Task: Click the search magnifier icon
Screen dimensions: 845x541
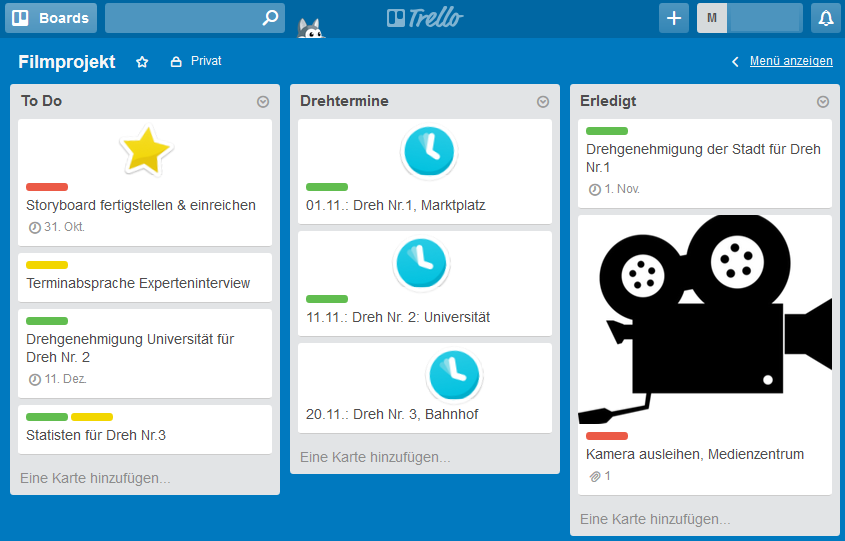Action: (270, 18)
